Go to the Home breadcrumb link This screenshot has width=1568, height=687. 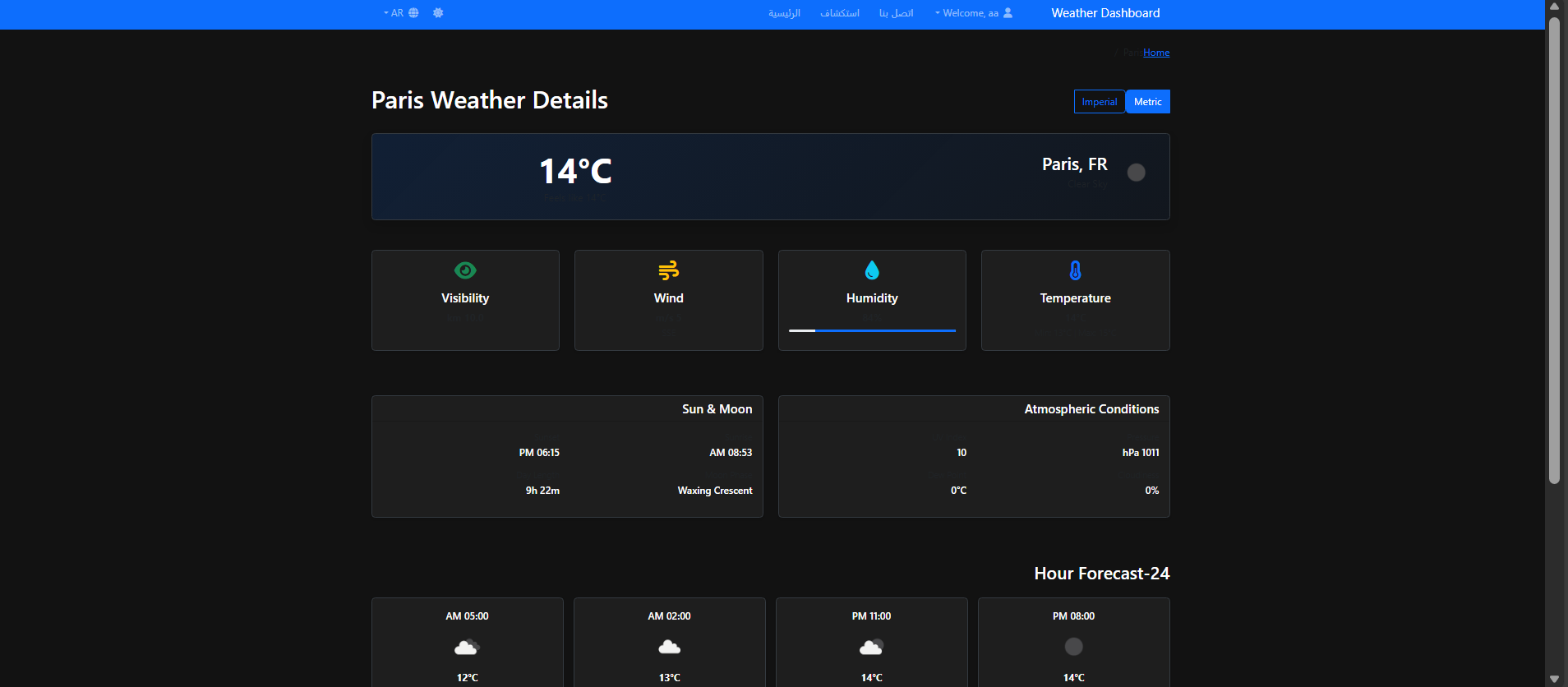click(x=1156, y=53)
